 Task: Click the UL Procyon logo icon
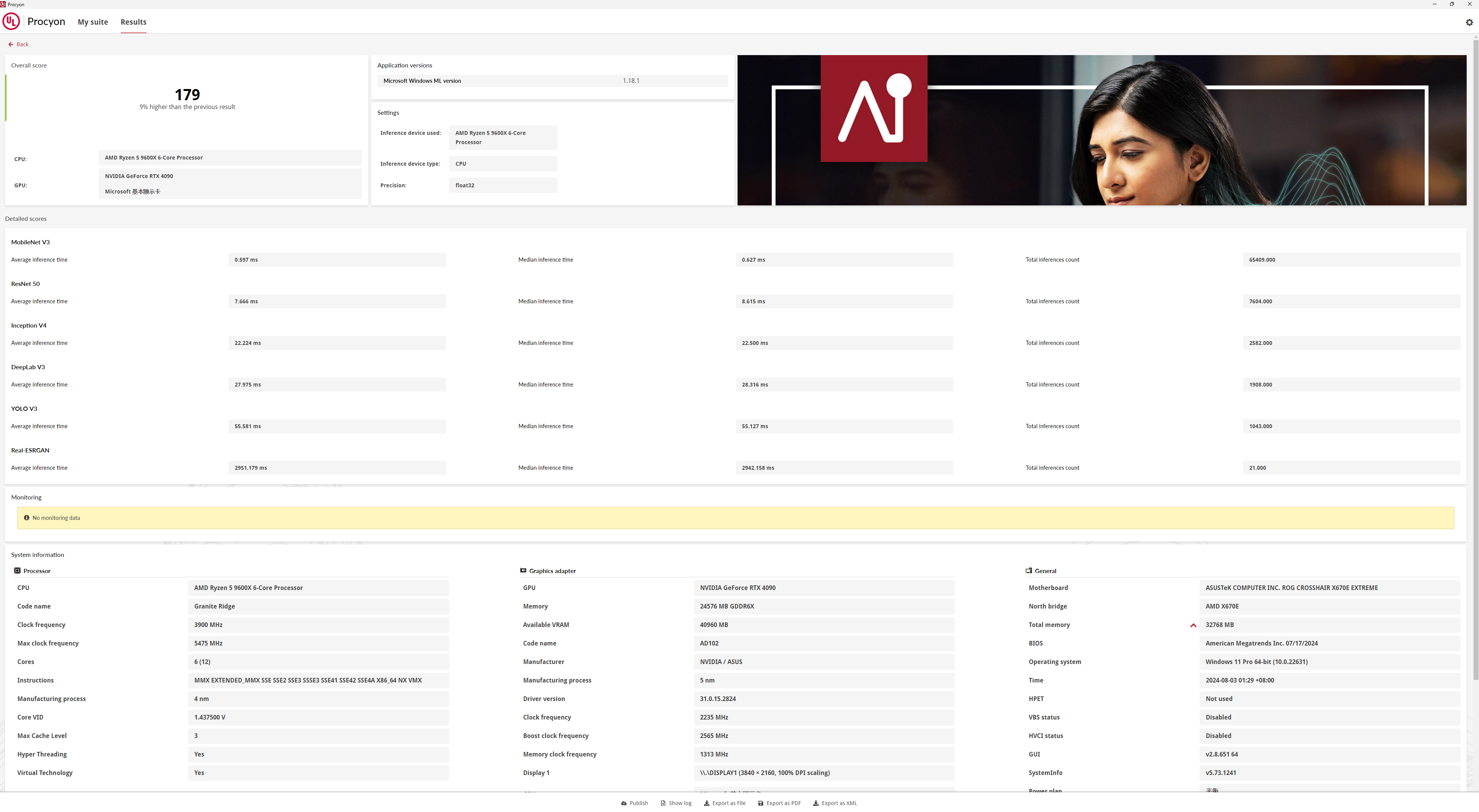click(11, 22)
